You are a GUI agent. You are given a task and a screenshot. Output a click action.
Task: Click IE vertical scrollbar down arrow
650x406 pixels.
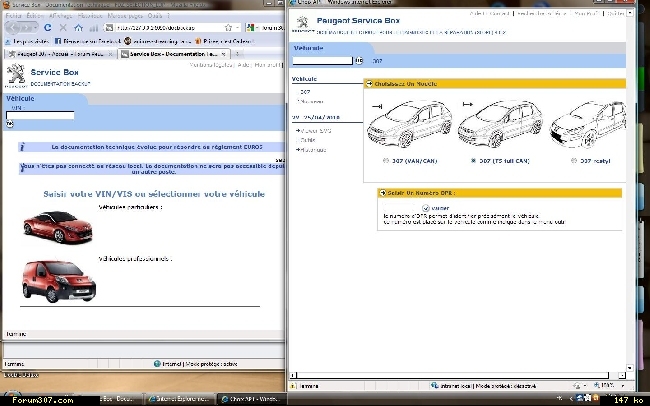pos(630,367)
